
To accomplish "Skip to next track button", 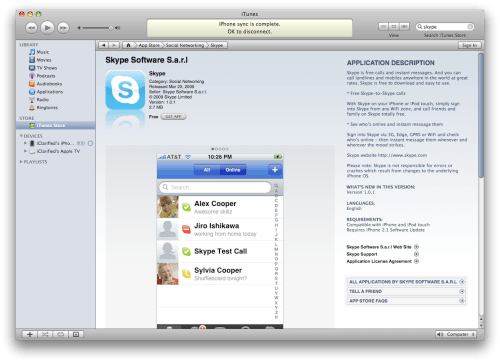I will coord(63,28).
